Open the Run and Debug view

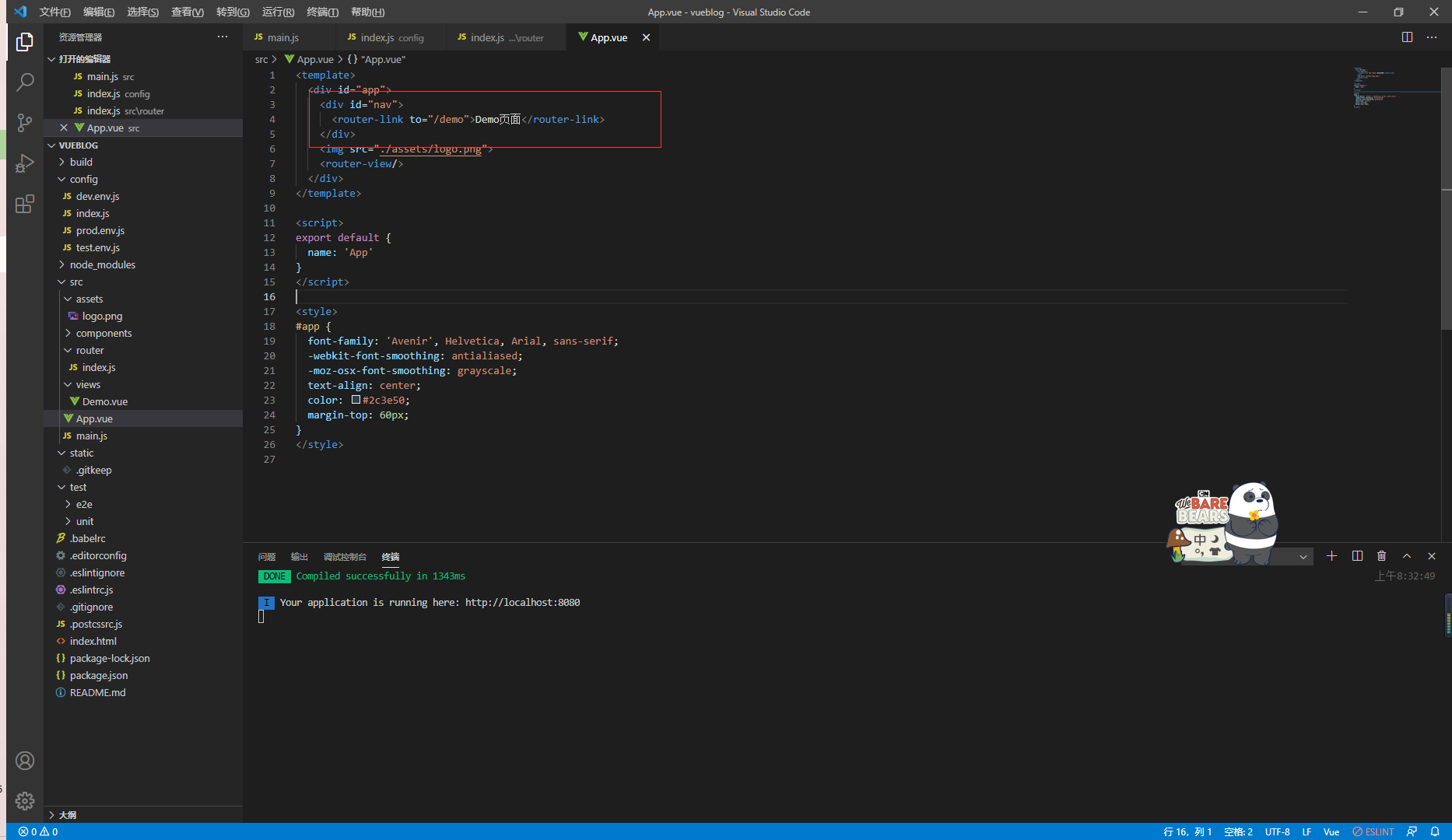[25, 163]
